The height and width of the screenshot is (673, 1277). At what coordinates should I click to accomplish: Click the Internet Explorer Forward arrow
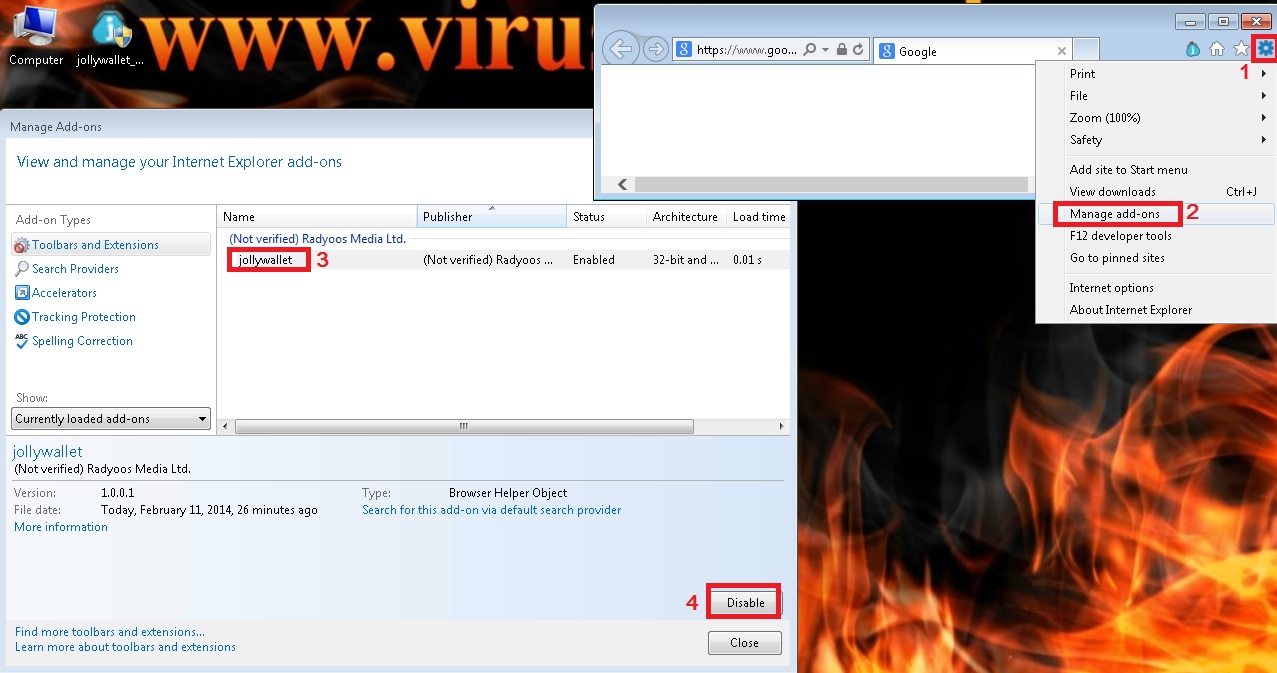[x=655, y=49]
